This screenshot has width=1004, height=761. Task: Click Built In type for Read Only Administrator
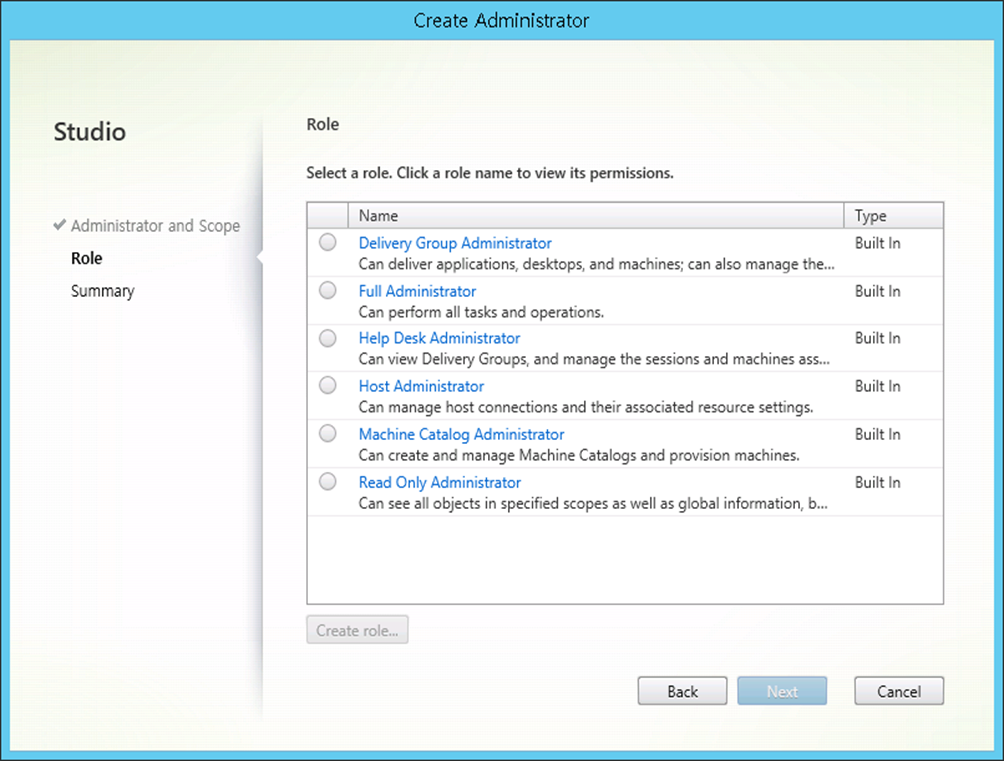click(x=877, y=482)
